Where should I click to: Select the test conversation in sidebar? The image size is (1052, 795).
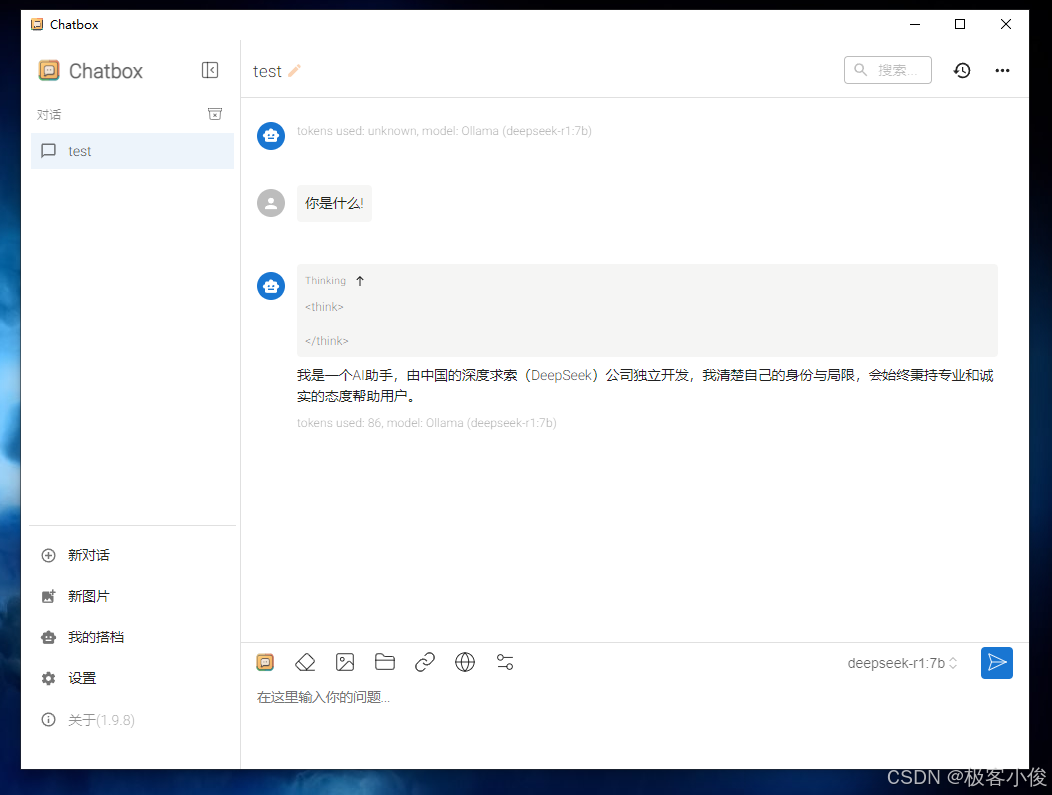[x=132, y=151]
